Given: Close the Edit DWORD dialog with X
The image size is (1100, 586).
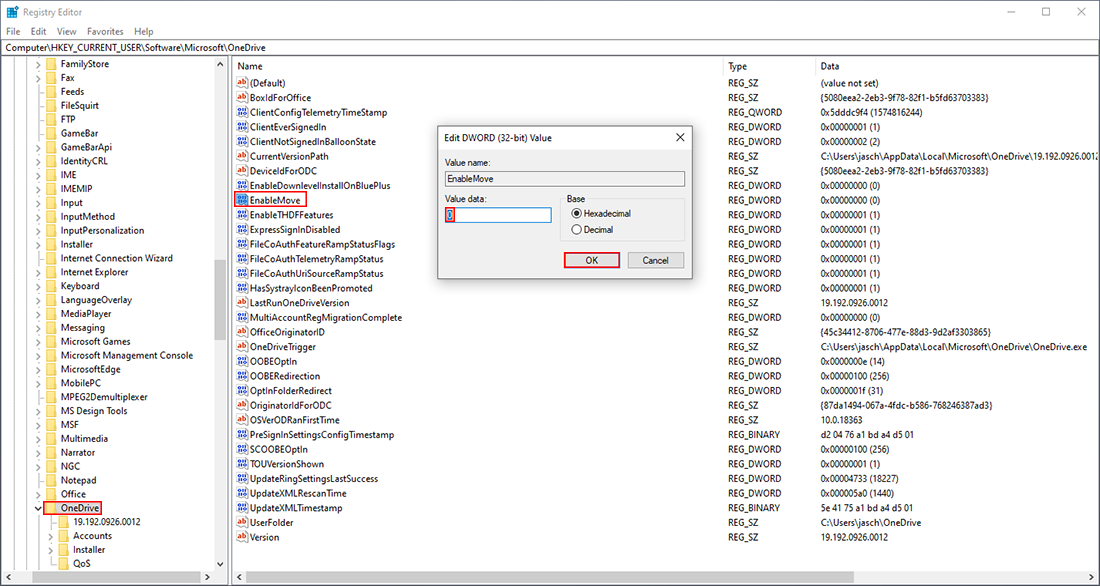Looking at the screenshot, I should point(679,138).
